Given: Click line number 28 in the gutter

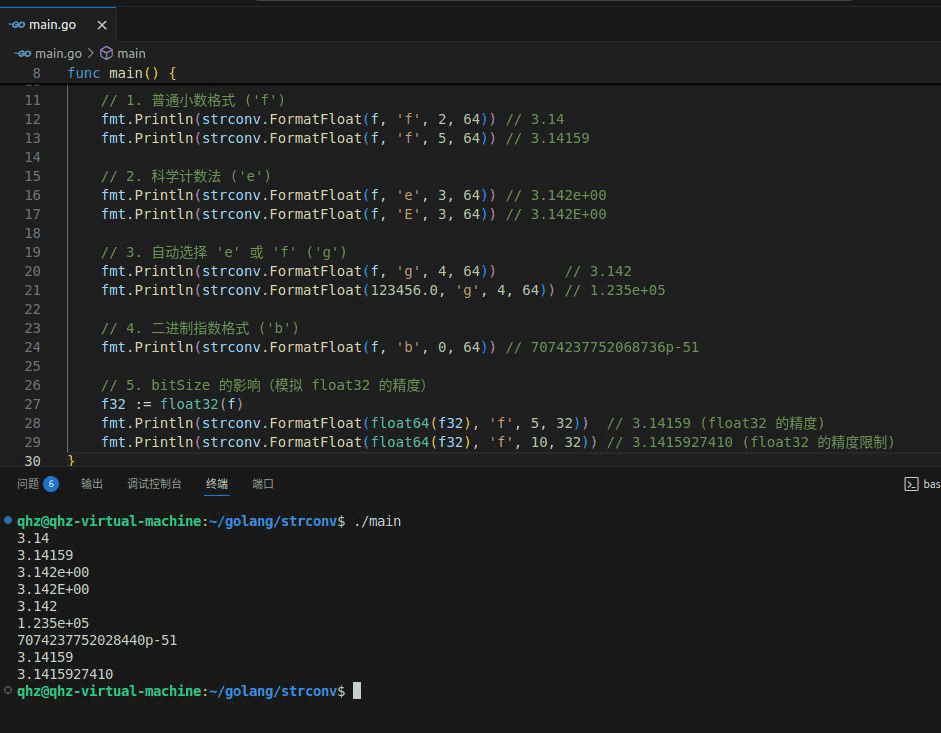Looking at the screenshot, I should click(x=32, y=423).
